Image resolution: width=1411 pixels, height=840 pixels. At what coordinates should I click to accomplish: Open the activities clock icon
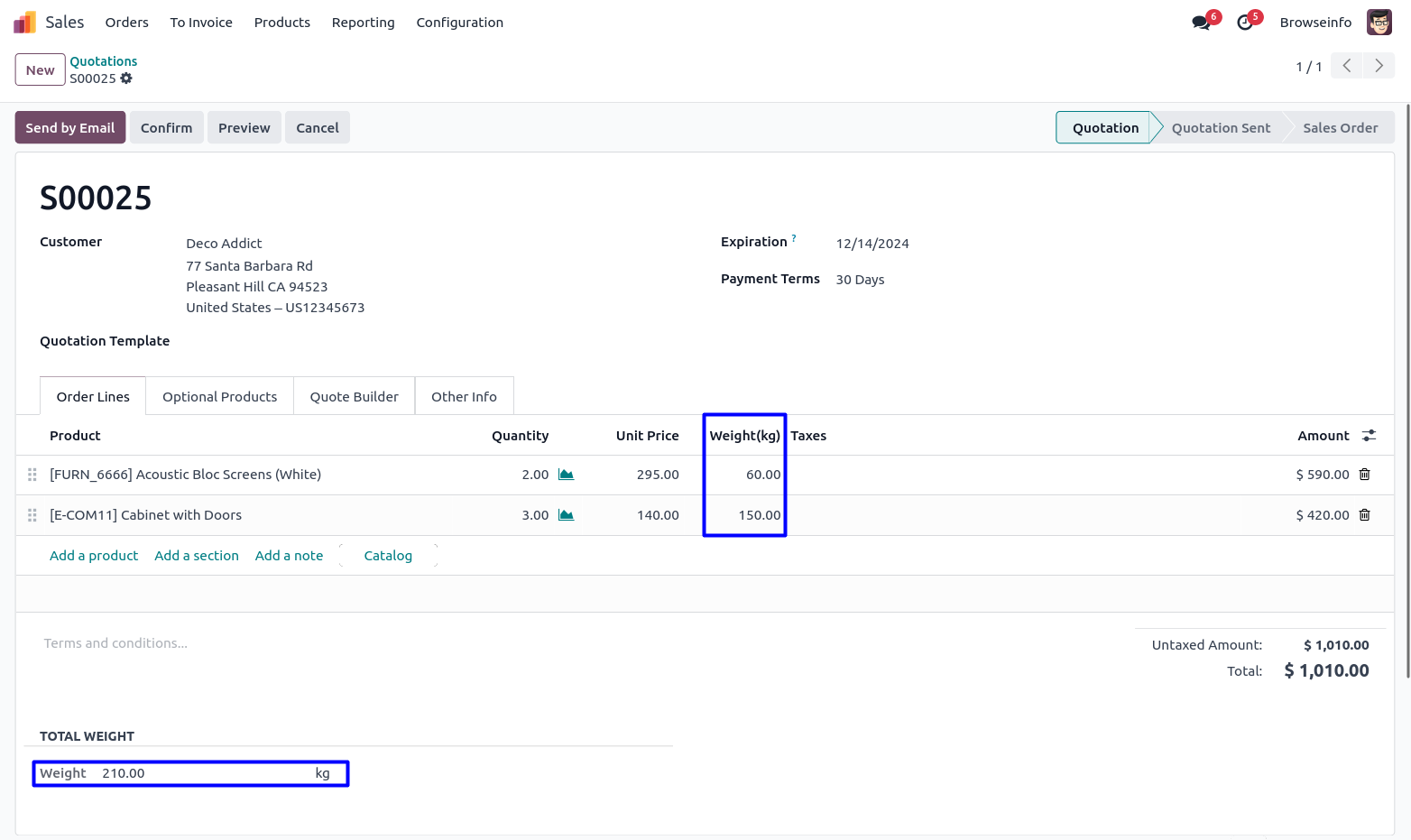click(1245, 23)
